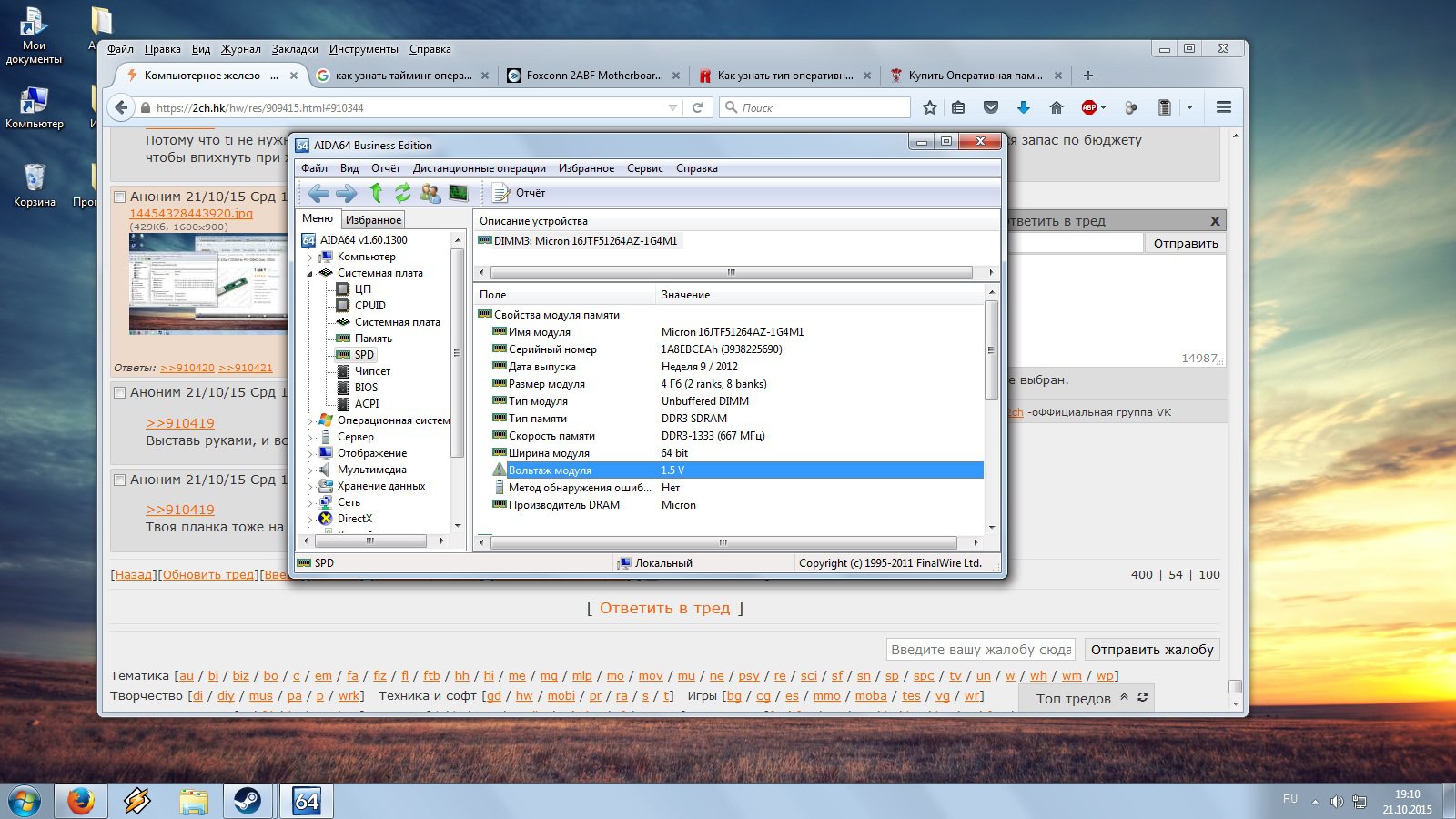
Task: Launch Steam from the taskbar
Action: 248,801
